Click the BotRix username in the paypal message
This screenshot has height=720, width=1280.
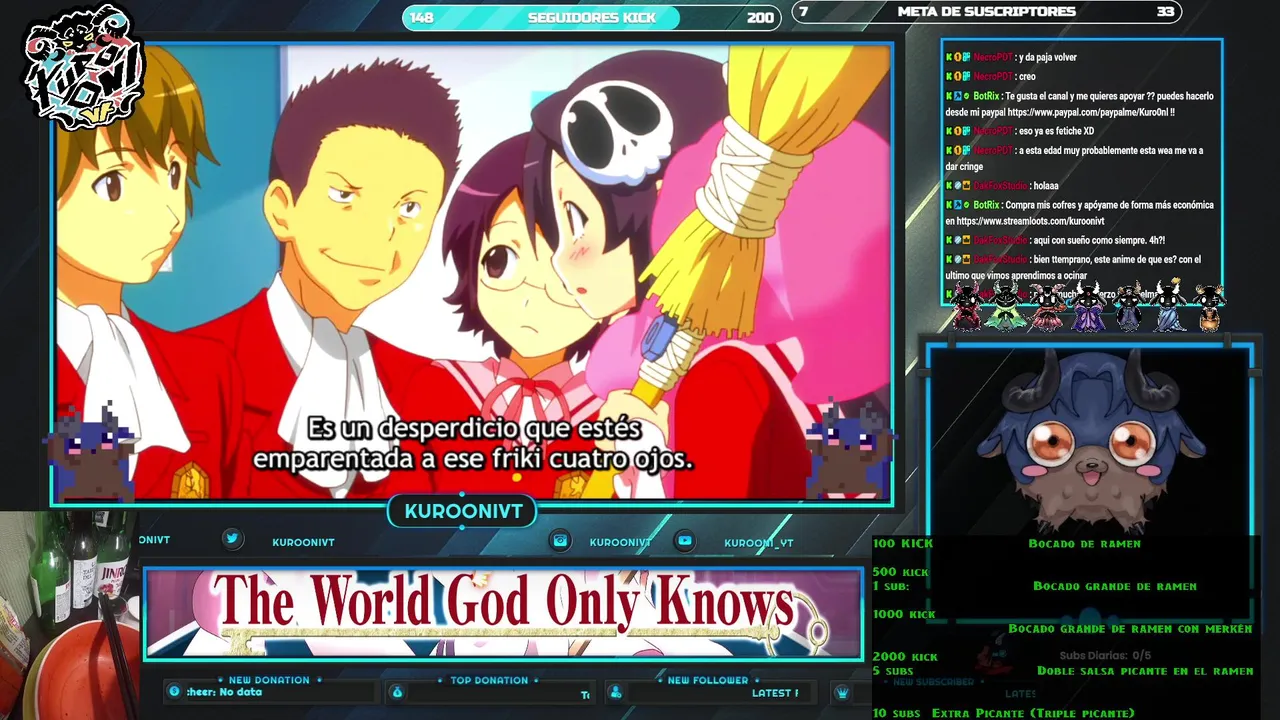[986, 96]
